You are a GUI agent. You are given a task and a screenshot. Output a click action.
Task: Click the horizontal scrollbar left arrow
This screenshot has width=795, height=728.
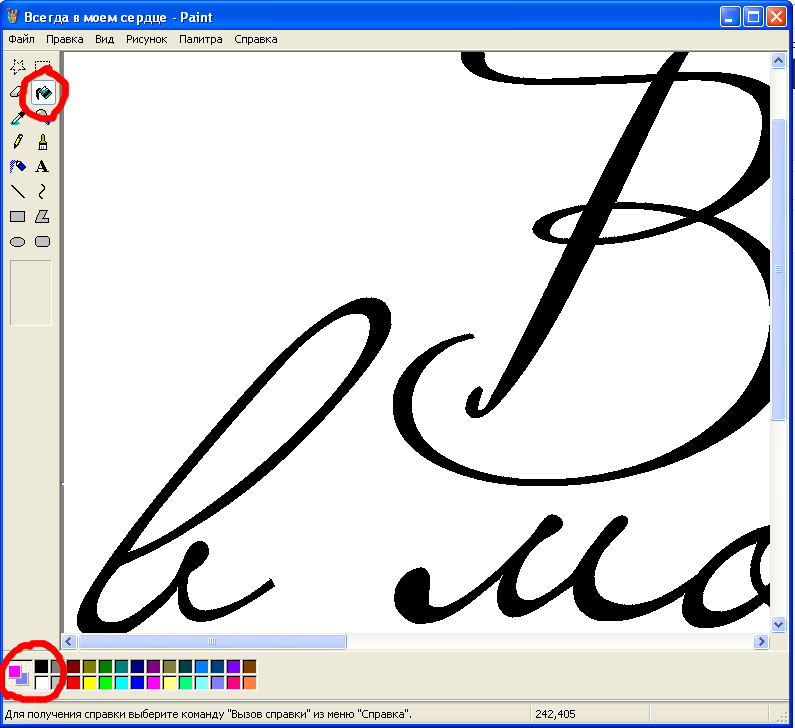[x=69, y=642]
